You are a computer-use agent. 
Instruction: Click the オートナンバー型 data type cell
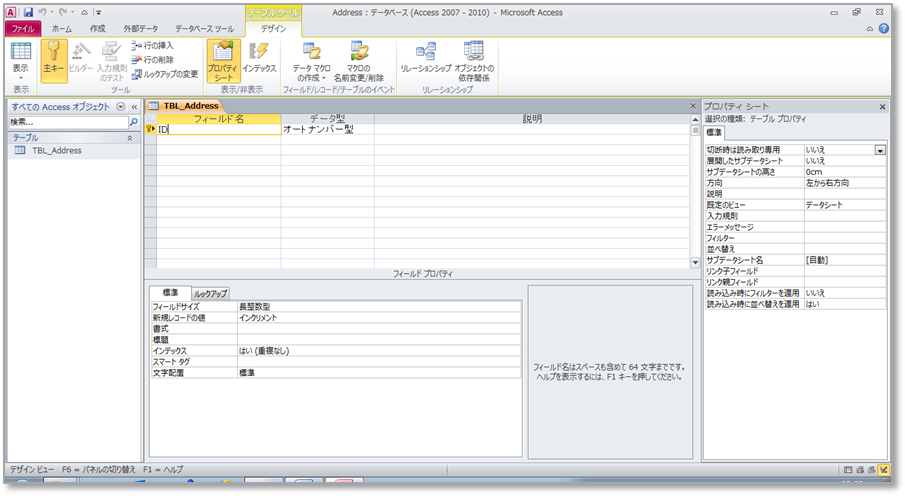tap(327, 129)
